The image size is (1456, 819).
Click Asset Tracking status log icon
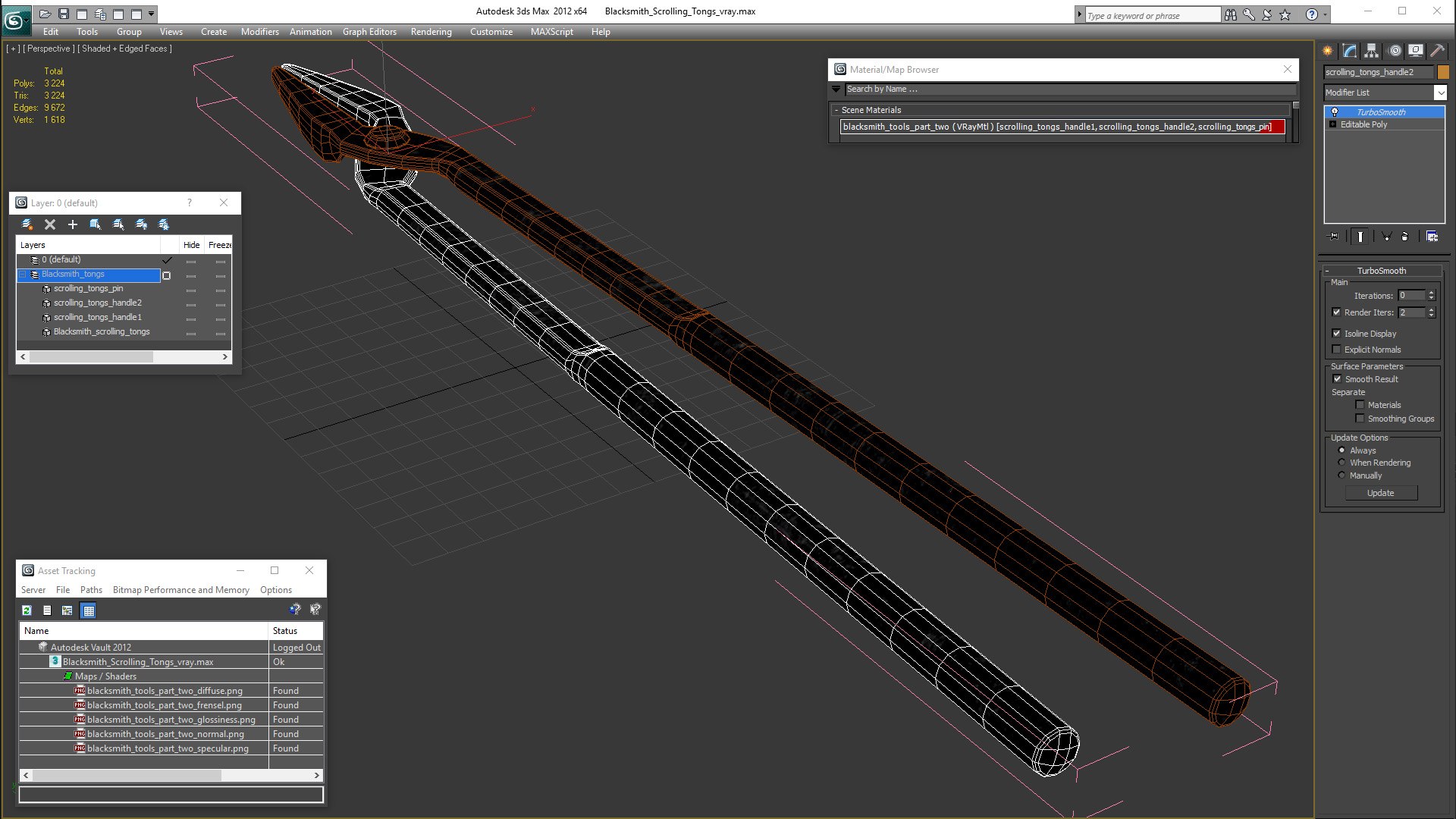pos(47,610)
